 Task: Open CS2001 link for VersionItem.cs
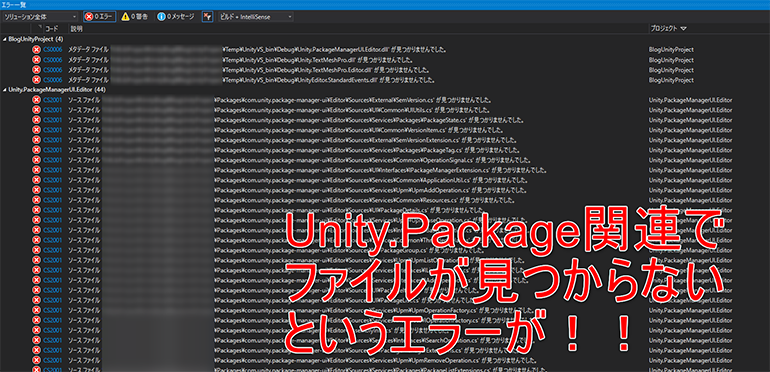(53, 130)
